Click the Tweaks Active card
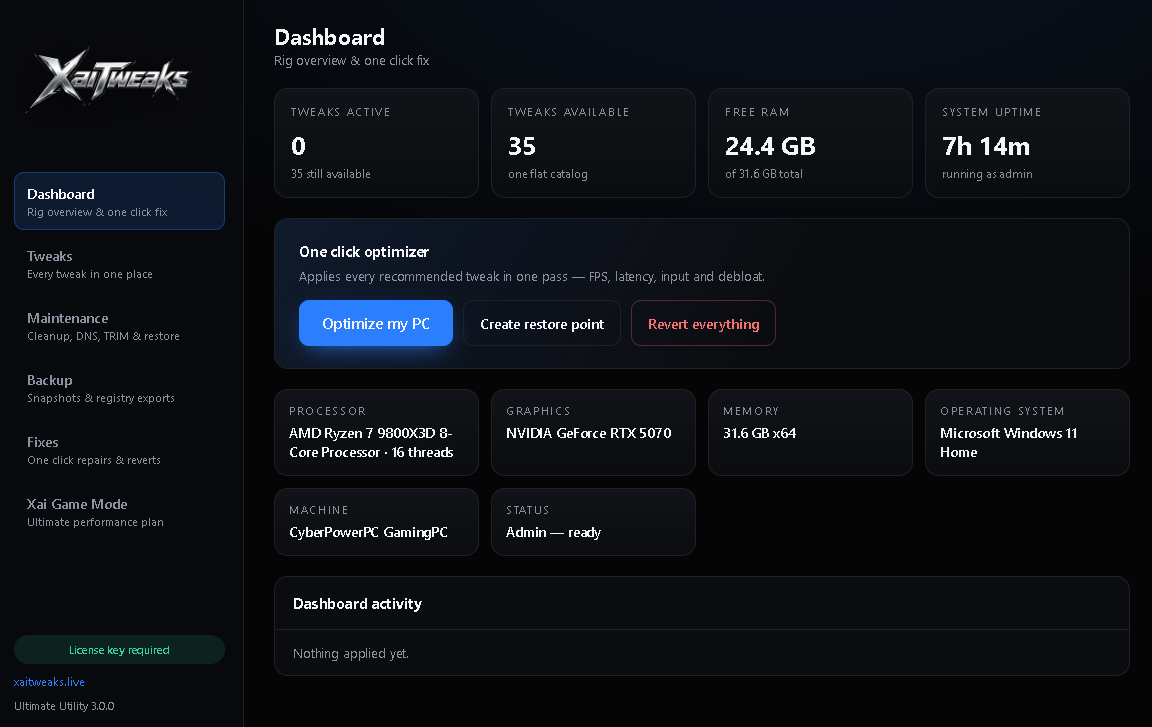Image resolution: width=1152 pixels, height=727 pixels. point(376,143)
